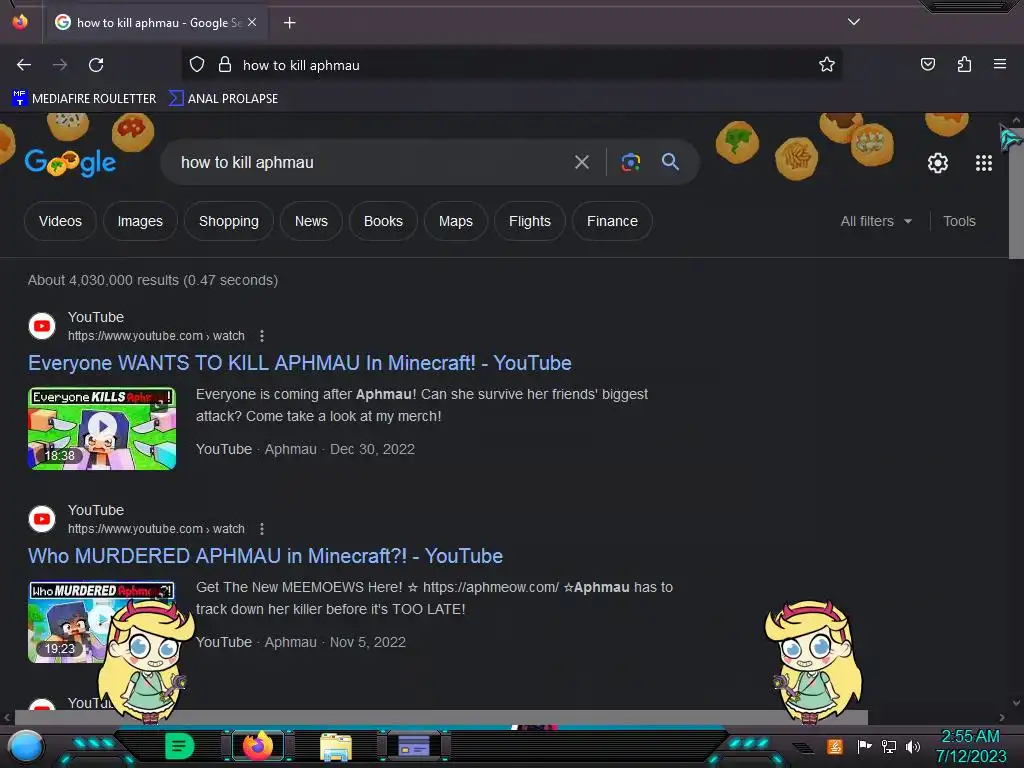Click the second result's YouTube favicon
Screen dimensions: 1024x768
point(42,519)
